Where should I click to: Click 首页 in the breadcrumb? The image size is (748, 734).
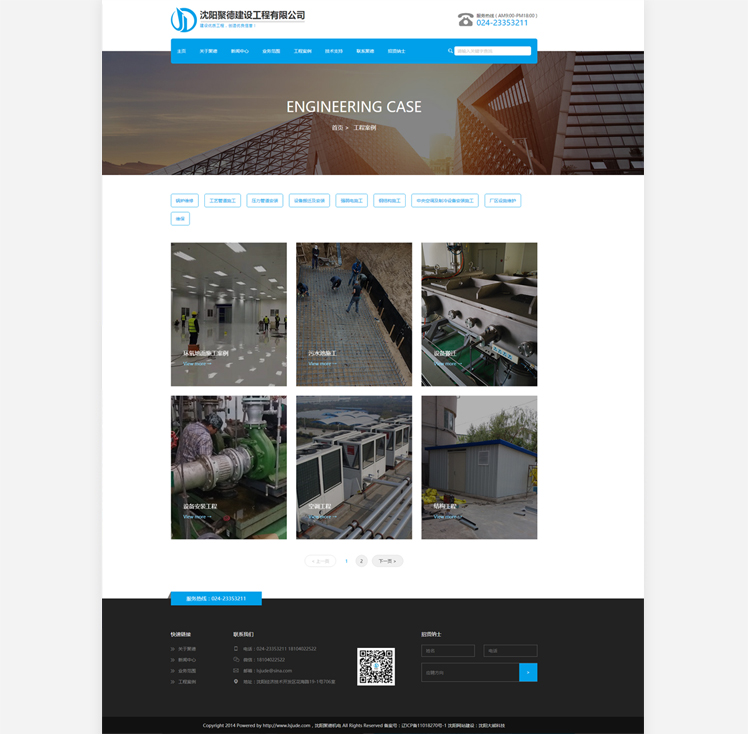coord(337,128)
